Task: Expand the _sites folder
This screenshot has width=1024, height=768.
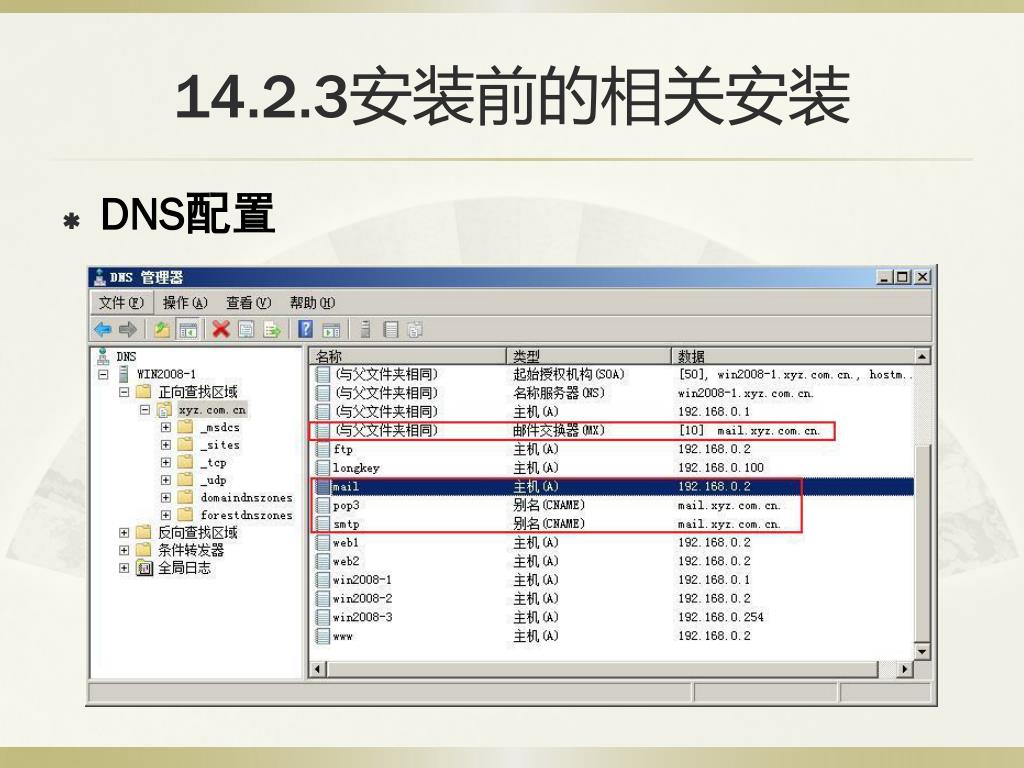Action: [x=166, y=445]
